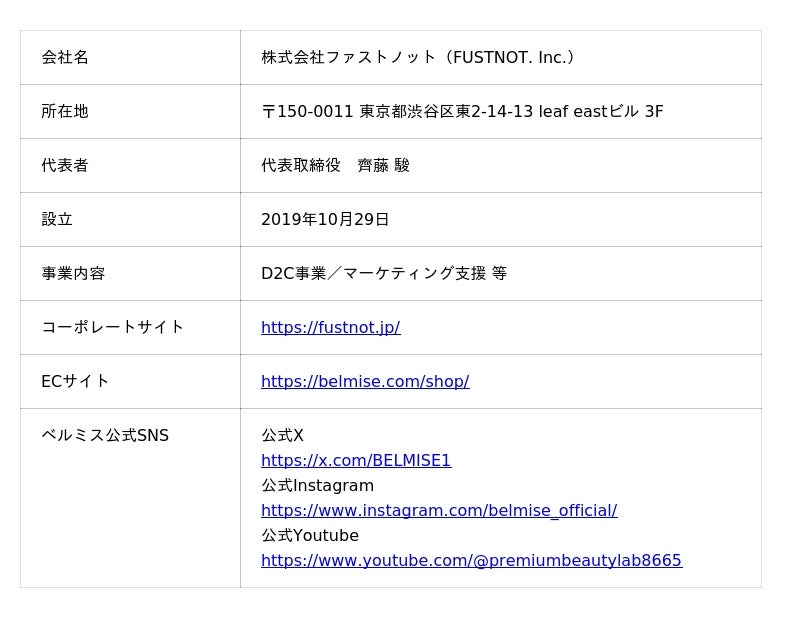800x618 pixels.
Task: Click the ECサイト row label
Action: (x=75, y=381)
